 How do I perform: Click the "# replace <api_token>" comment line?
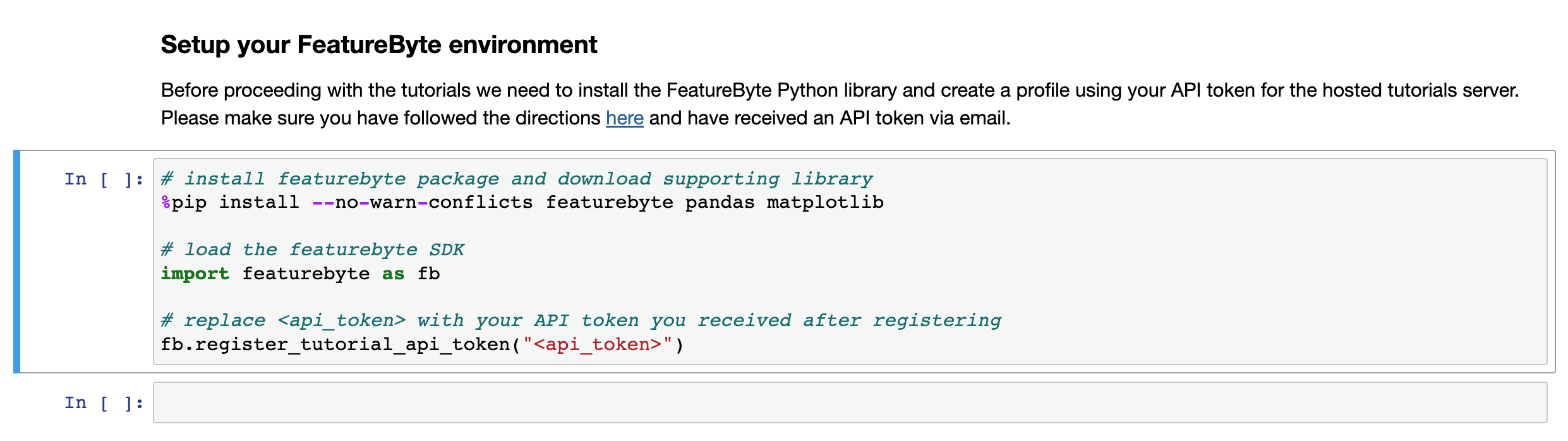click(581, 321)
